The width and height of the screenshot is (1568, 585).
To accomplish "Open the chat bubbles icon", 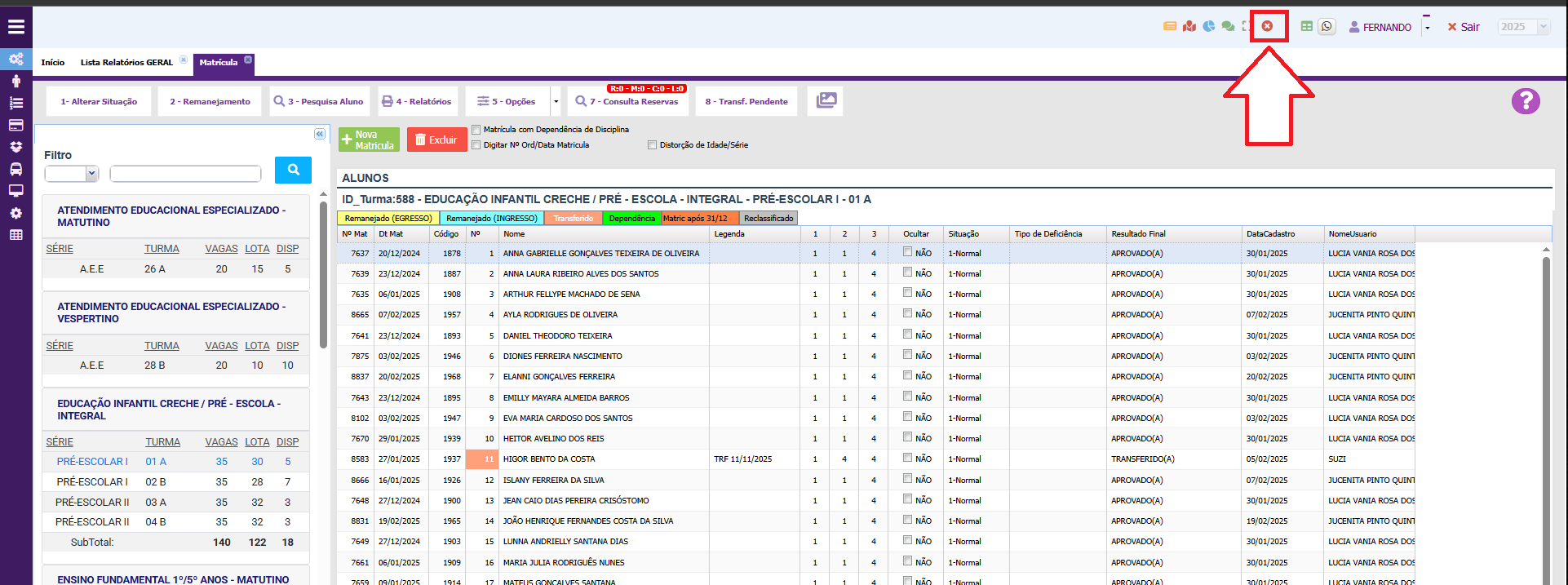I will click(1228, 27).
